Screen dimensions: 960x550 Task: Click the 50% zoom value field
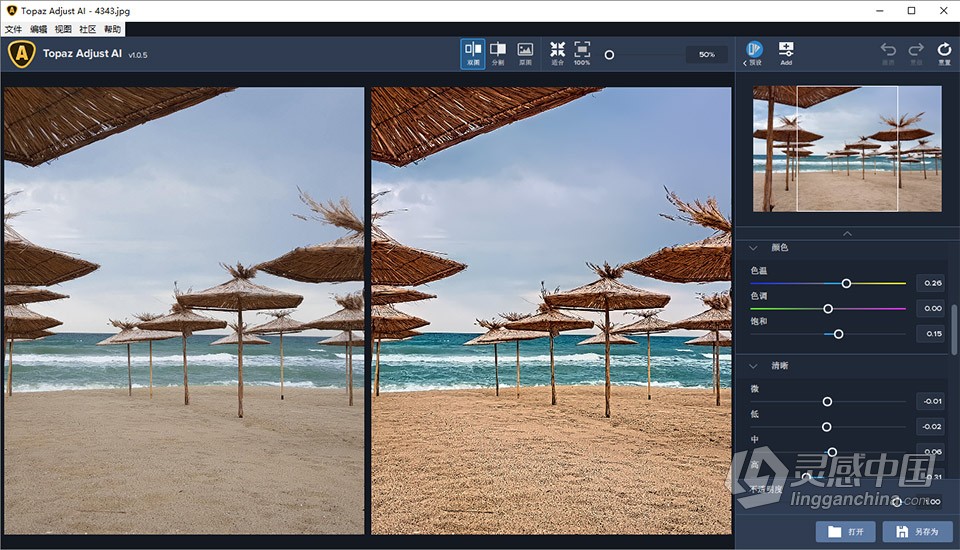click(x=707, y=55)
